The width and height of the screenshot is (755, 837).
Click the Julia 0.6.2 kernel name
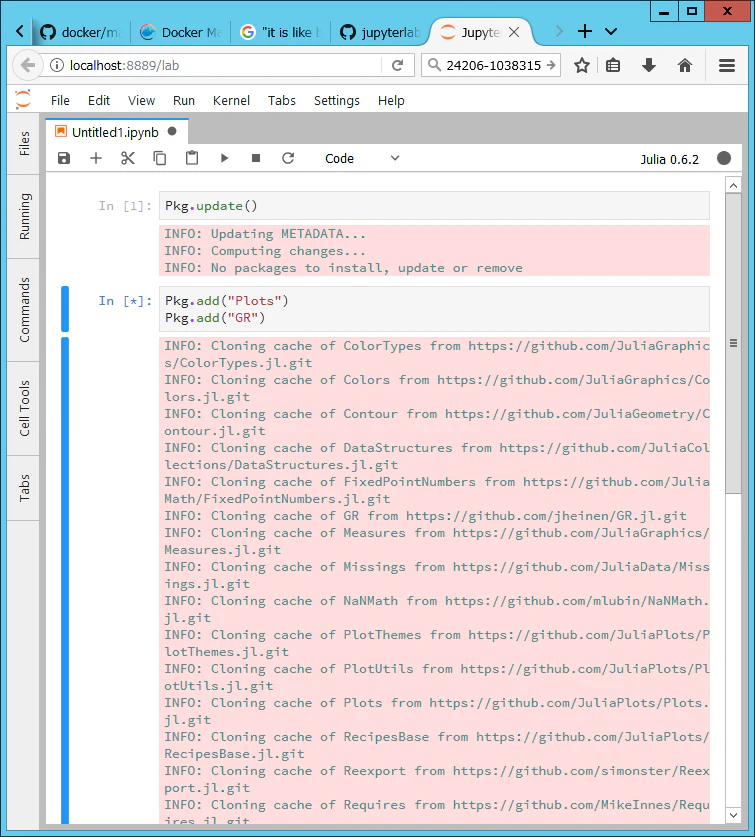pyautogui.click(x=670, y=160)
